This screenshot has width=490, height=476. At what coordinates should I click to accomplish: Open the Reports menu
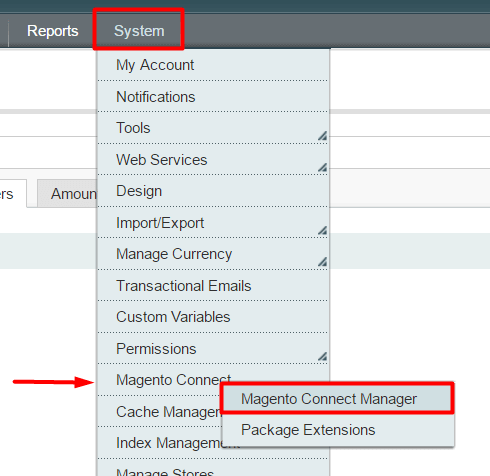click(x=53, y=31)
